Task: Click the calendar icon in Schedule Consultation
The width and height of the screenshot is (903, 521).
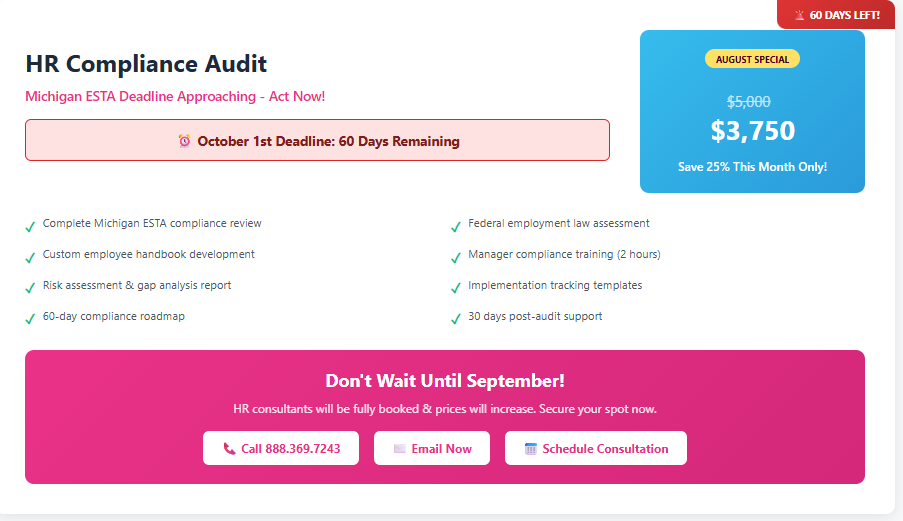Action: pyautogui.click(x=530, y=449)
